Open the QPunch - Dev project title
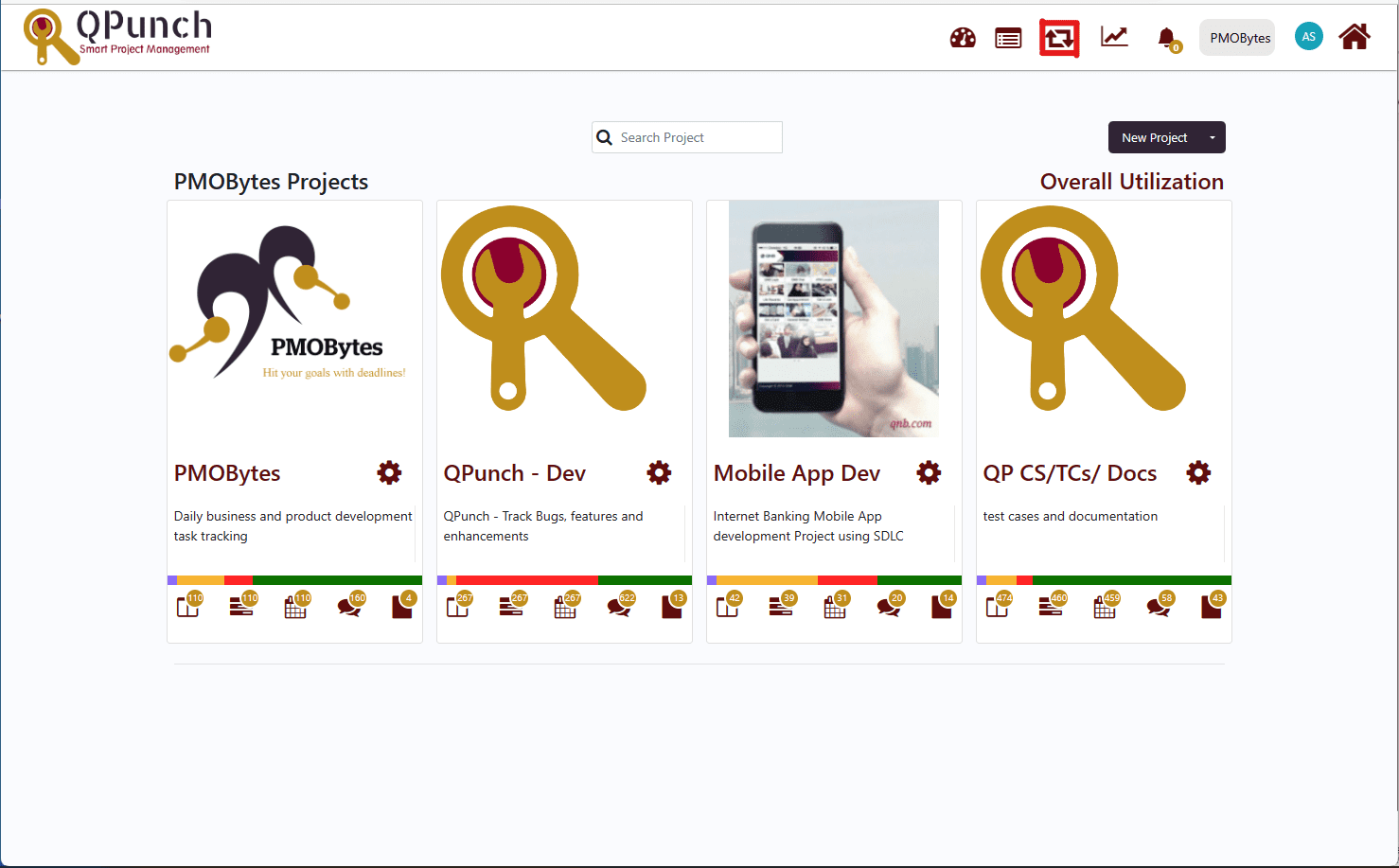Image resolution: width=1399 pixels, height=868 pixels. point(515,473)
